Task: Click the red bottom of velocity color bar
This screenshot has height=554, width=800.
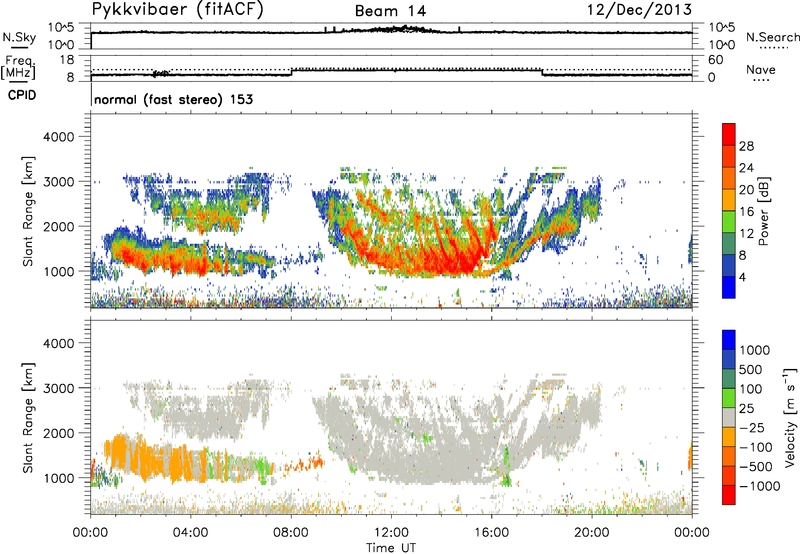Action: tap(729, 495)
